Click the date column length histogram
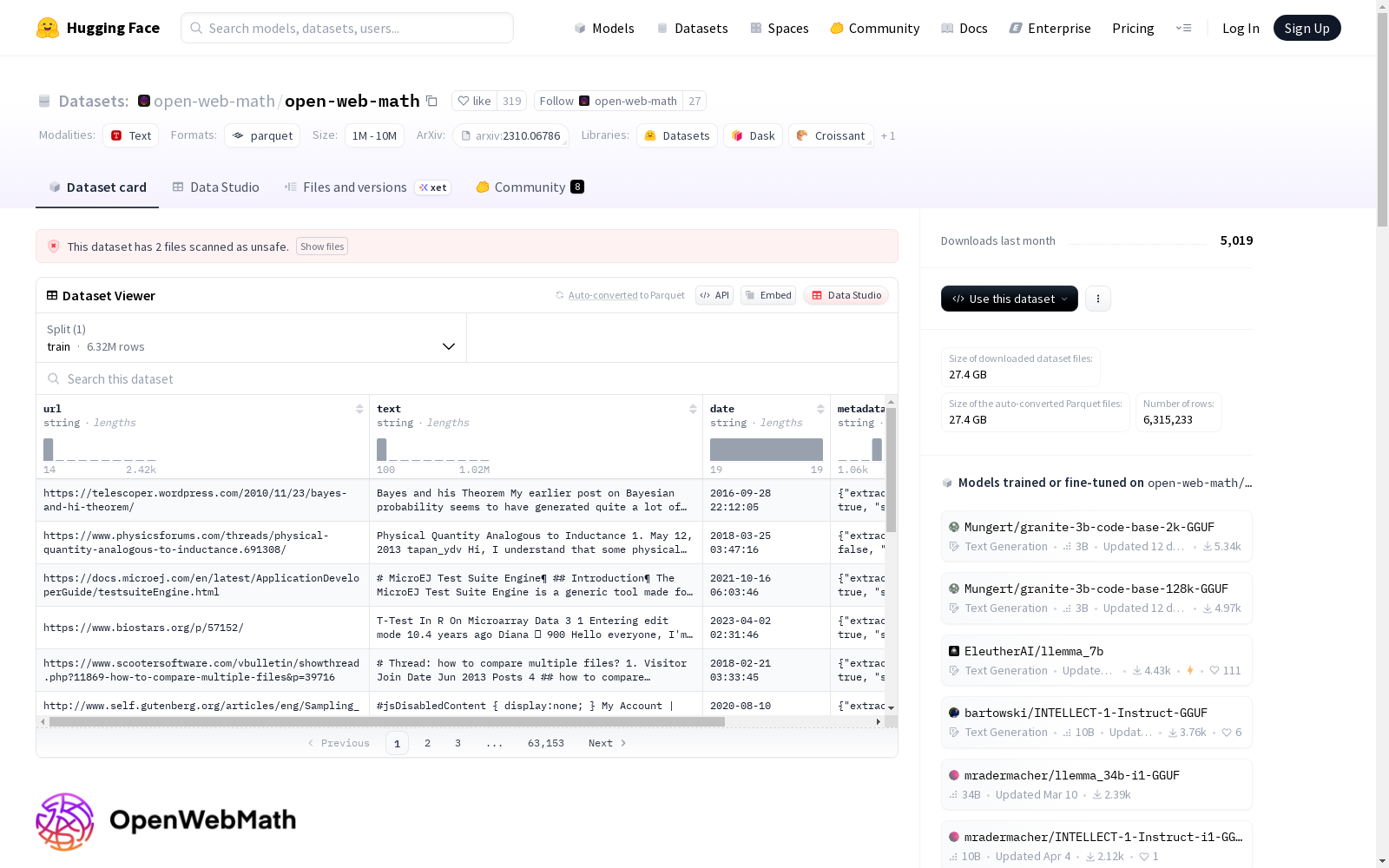Image resolution: width=1389 pixels, height=868 pixels. [x=767, y=450]
